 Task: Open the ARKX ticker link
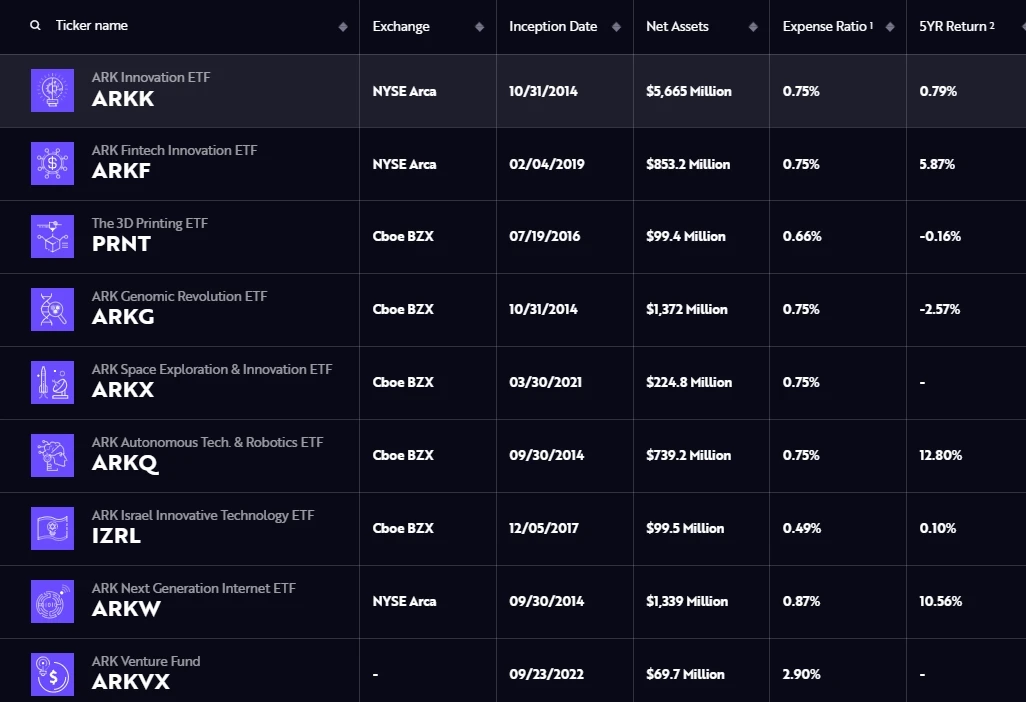(x=123, y=391)
